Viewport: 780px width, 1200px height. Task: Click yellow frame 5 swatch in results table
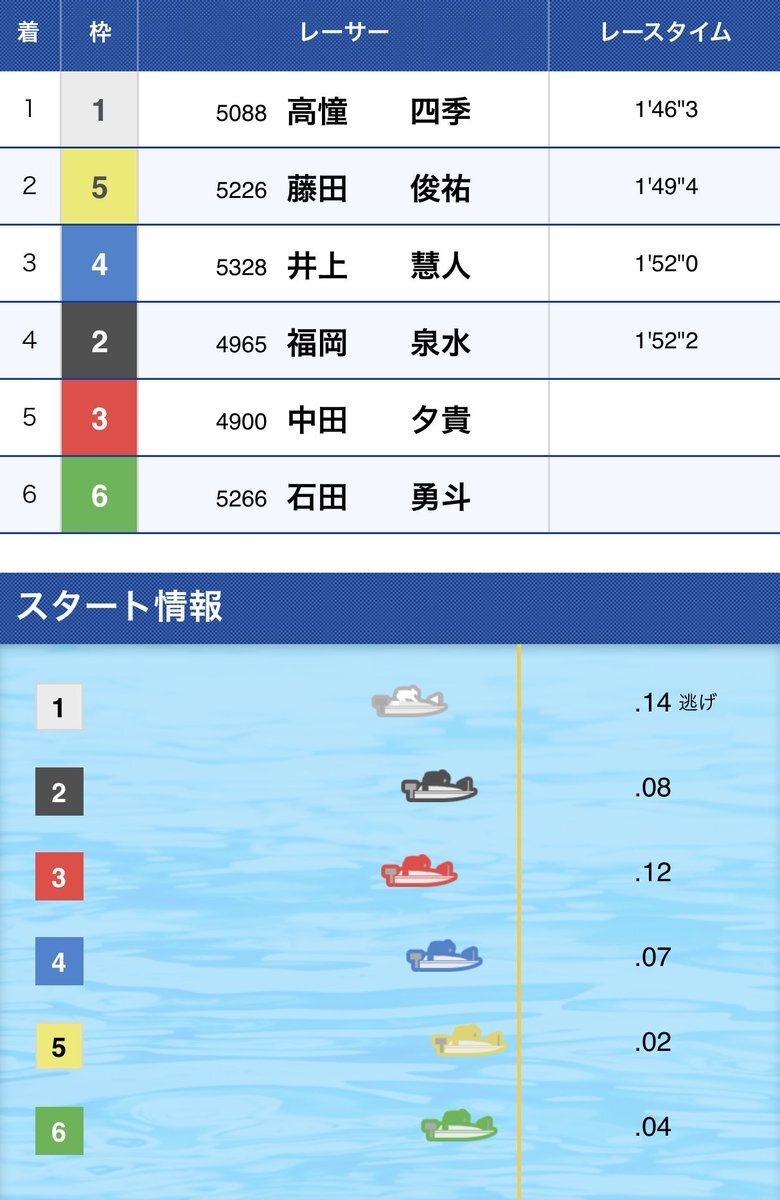pyautogui.click(x=99, y=187)
